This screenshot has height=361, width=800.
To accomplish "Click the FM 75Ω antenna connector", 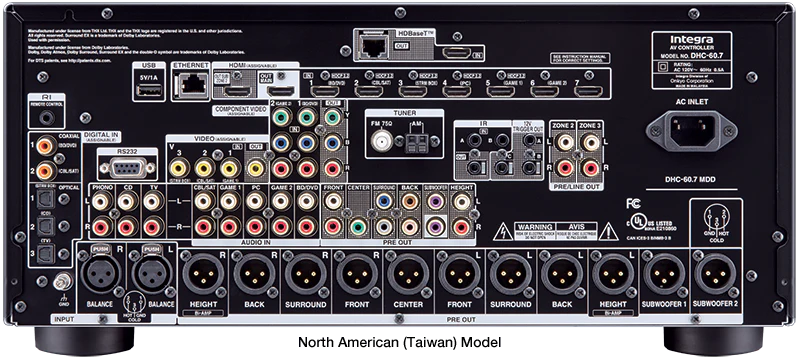I will (x=382, y=142).
